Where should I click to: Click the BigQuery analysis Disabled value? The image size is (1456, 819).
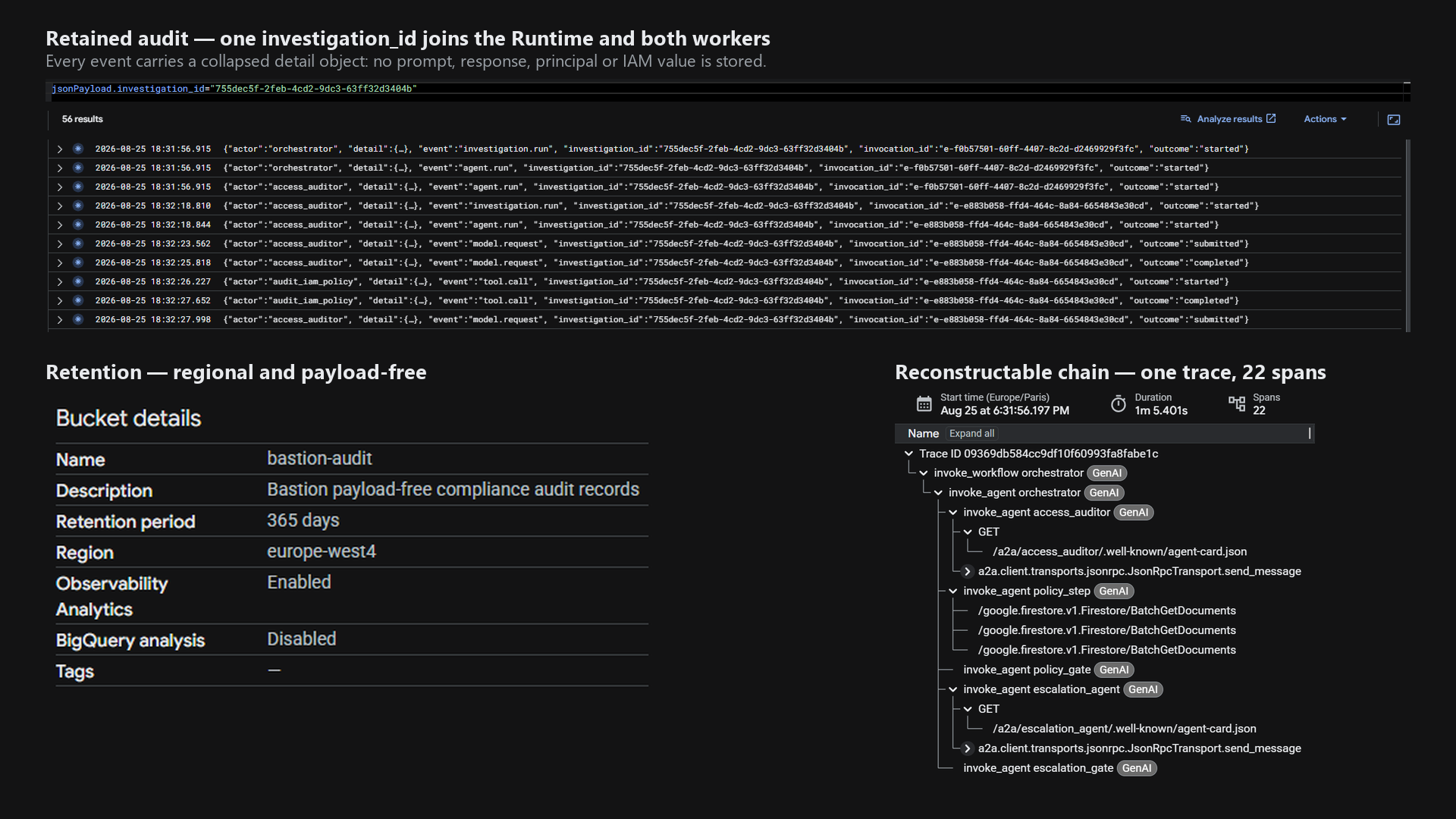tap(301, 639)
